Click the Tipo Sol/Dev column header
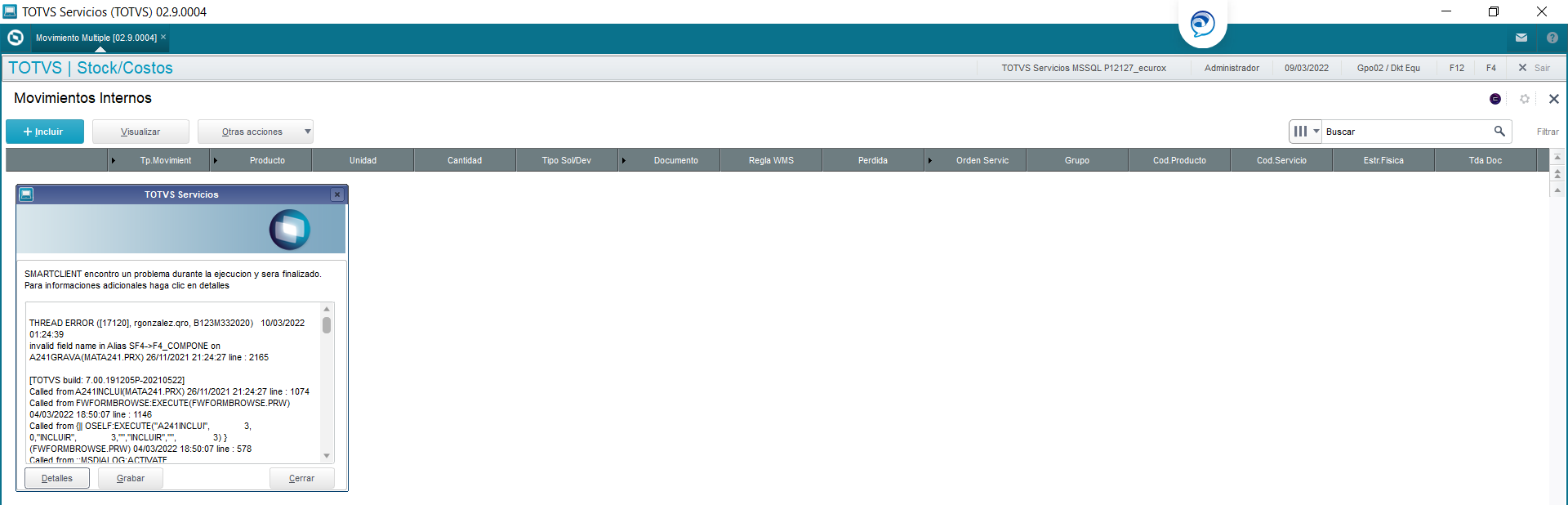This screenshot has width=1568, height=505. click(x=567, y=160)
